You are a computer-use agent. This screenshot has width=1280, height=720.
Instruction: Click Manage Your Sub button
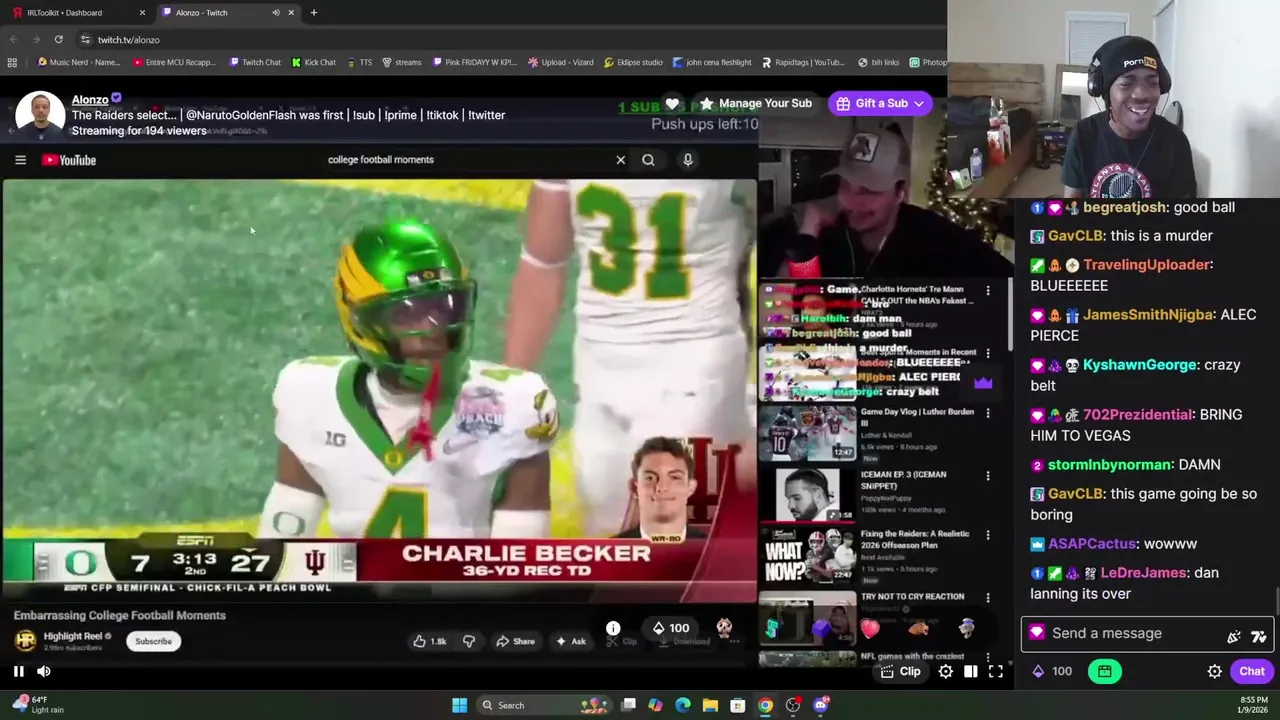tap(755, 103)
